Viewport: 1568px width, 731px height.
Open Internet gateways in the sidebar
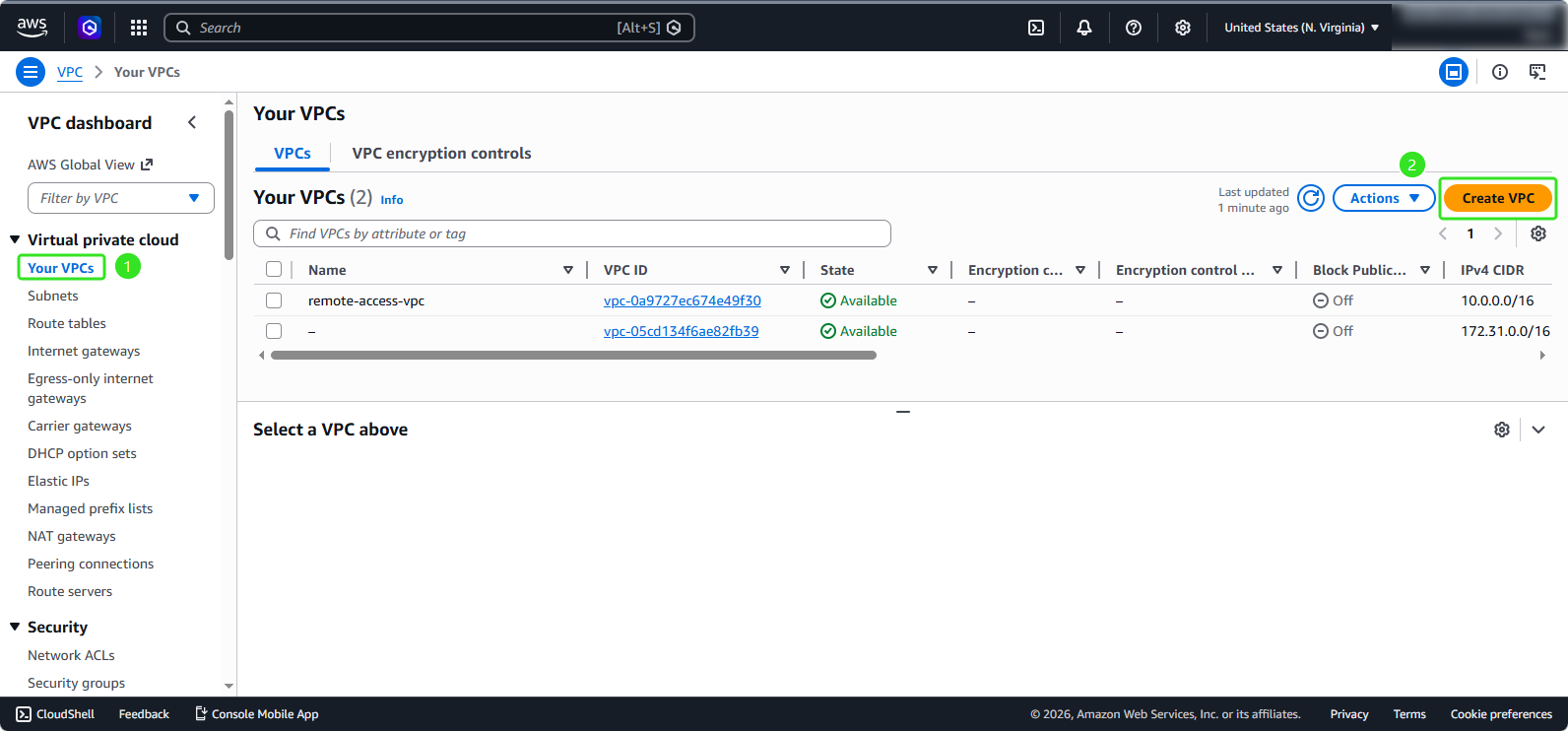(84, 351)
